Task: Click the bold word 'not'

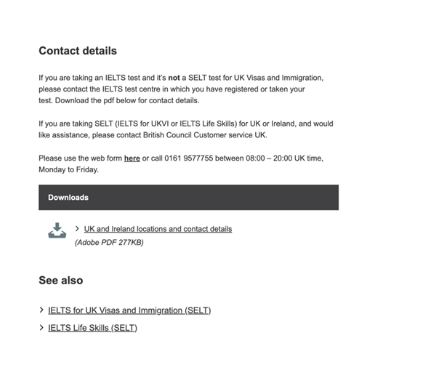Action: click(174, 78)
